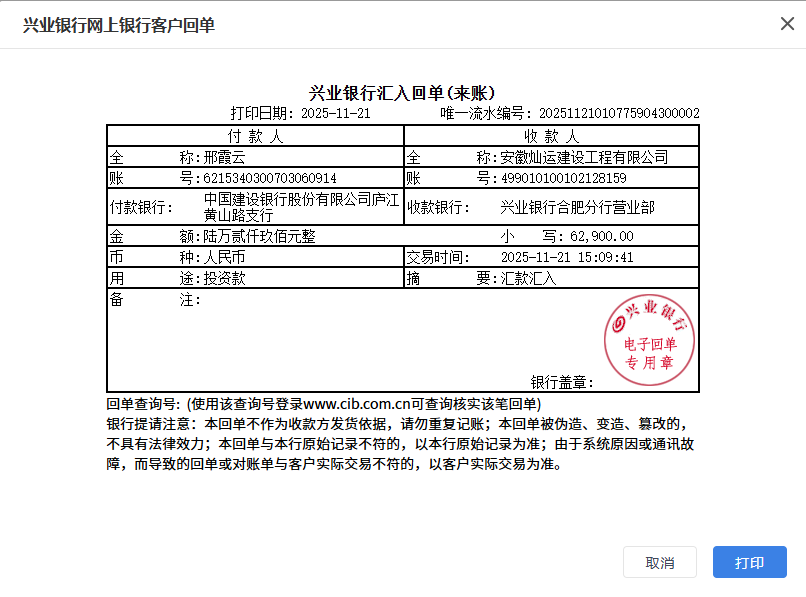The height and width of the screenshot is (597, 806).
Task: Select the print date 2025-11-21
Action: pos(336,114)
